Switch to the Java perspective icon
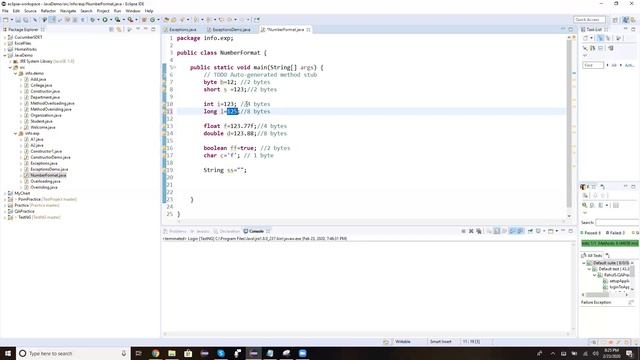The height and width of the screenshot is (360, 640). [x=626, y=20]
